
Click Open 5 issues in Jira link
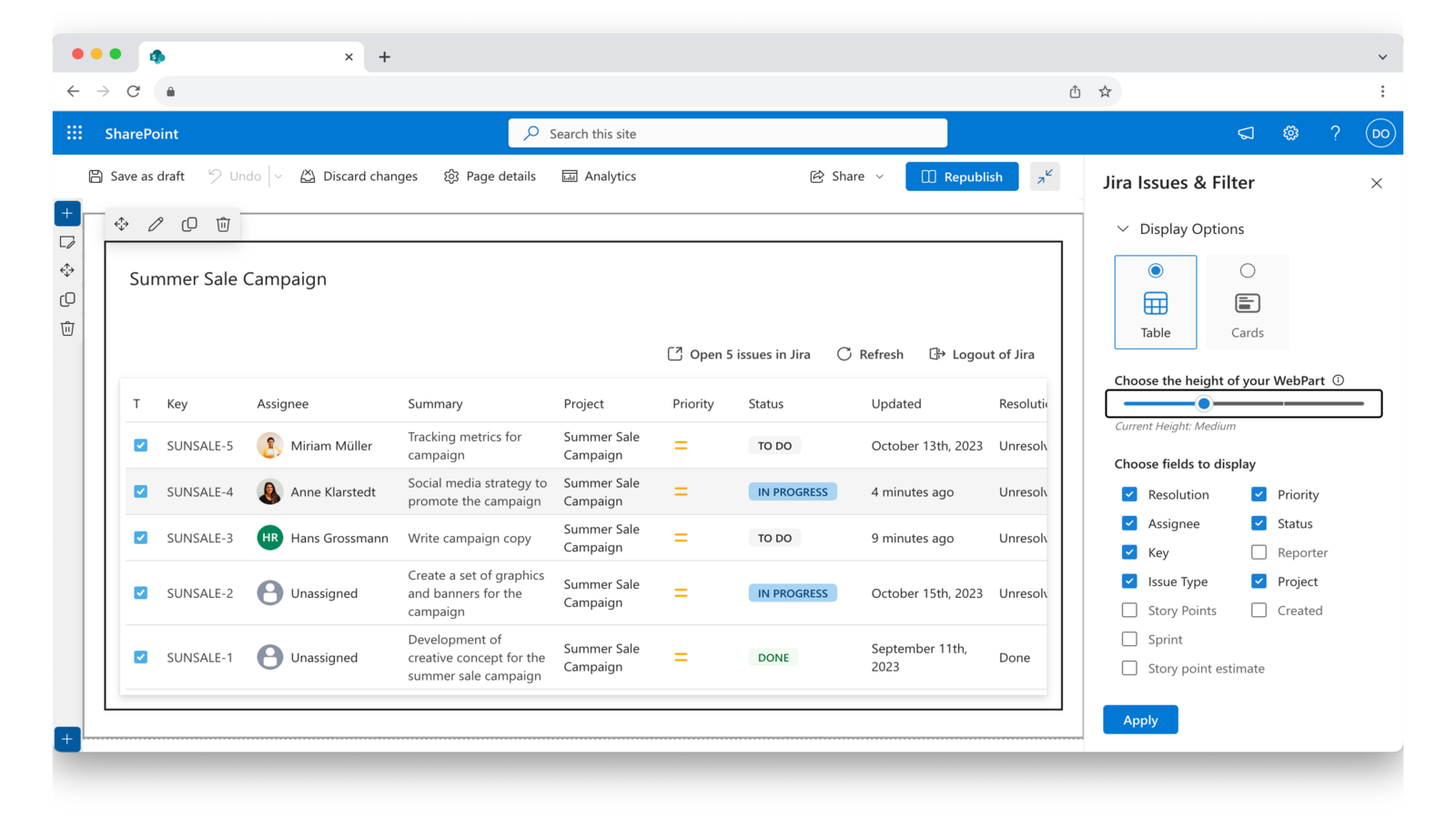739,354
